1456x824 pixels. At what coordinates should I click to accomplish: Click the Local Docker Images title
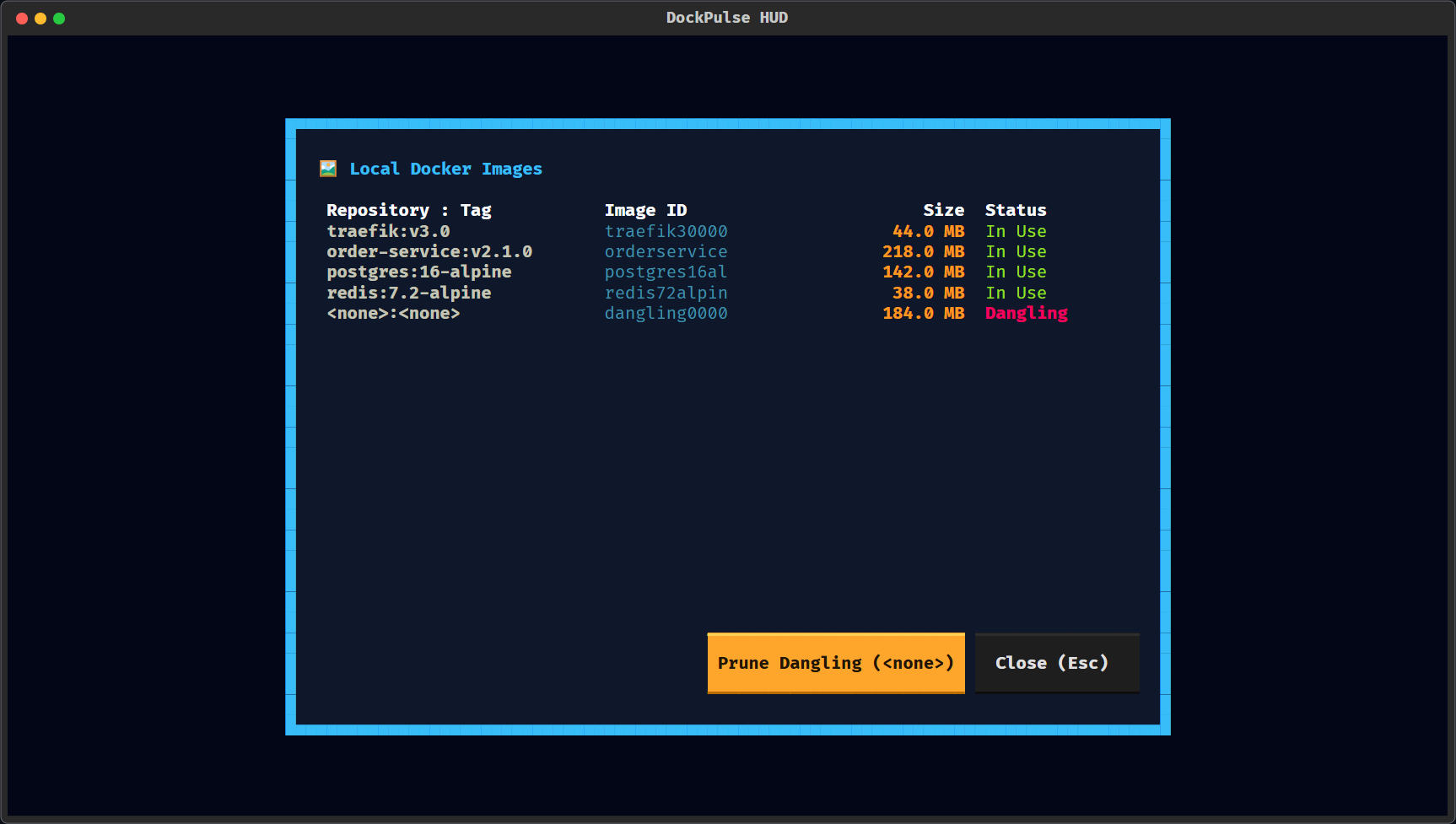(446, 169)
